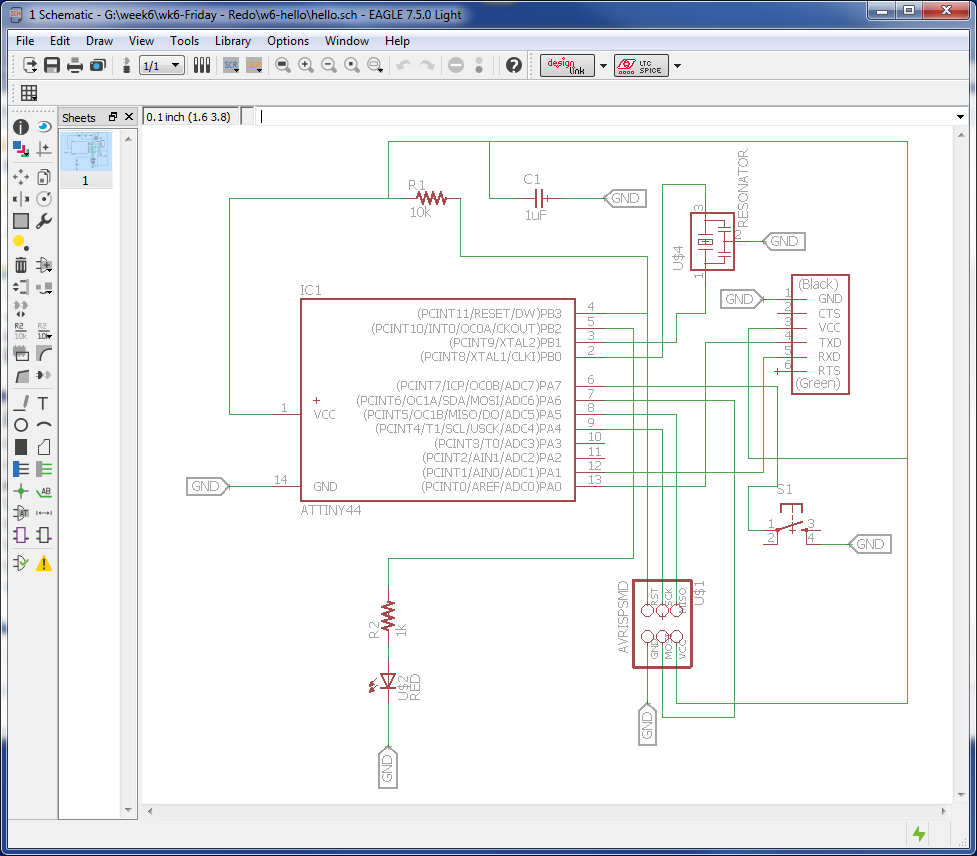The height and width of the screenshot is (856, 977).
Task: Select the Mark tool
Action: coord(44,149)
